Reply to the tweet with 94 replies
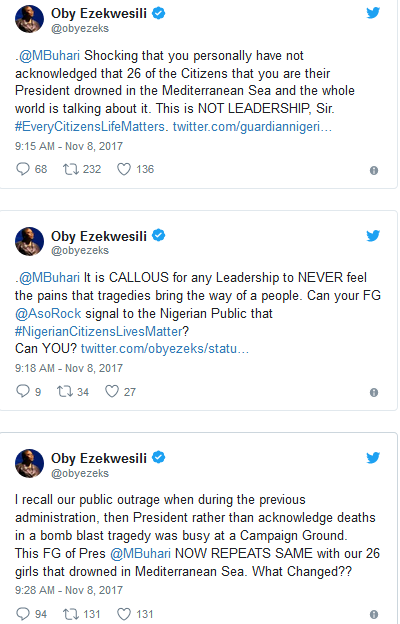The image size is (400, 624). 23,614
